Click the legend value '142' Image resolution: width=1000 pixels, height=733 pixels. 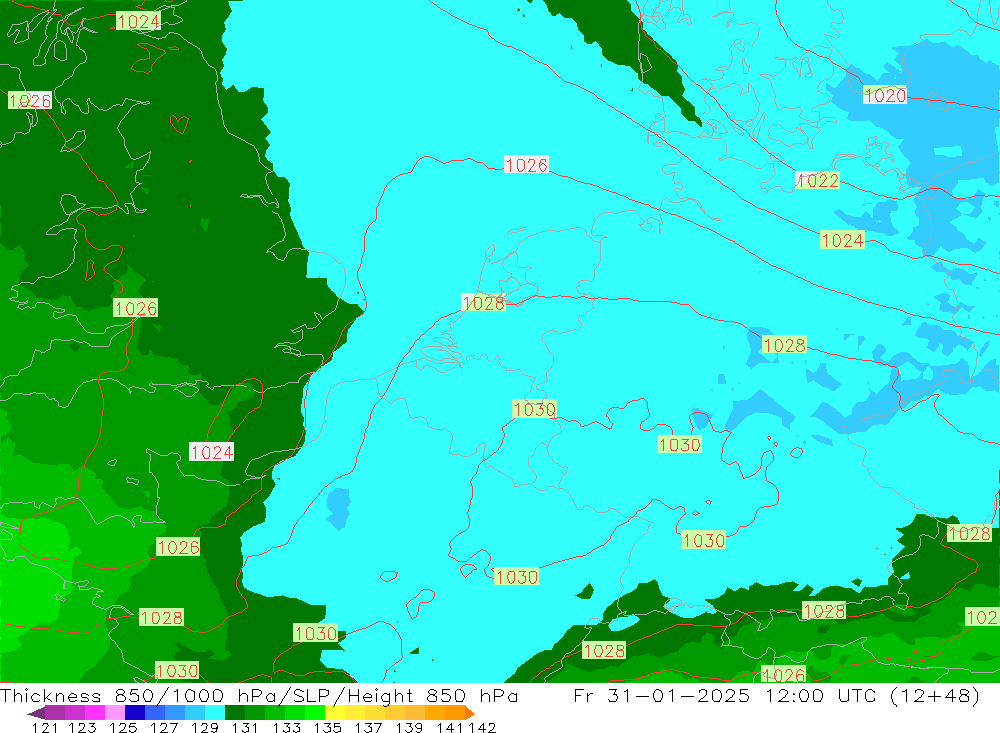482,727
